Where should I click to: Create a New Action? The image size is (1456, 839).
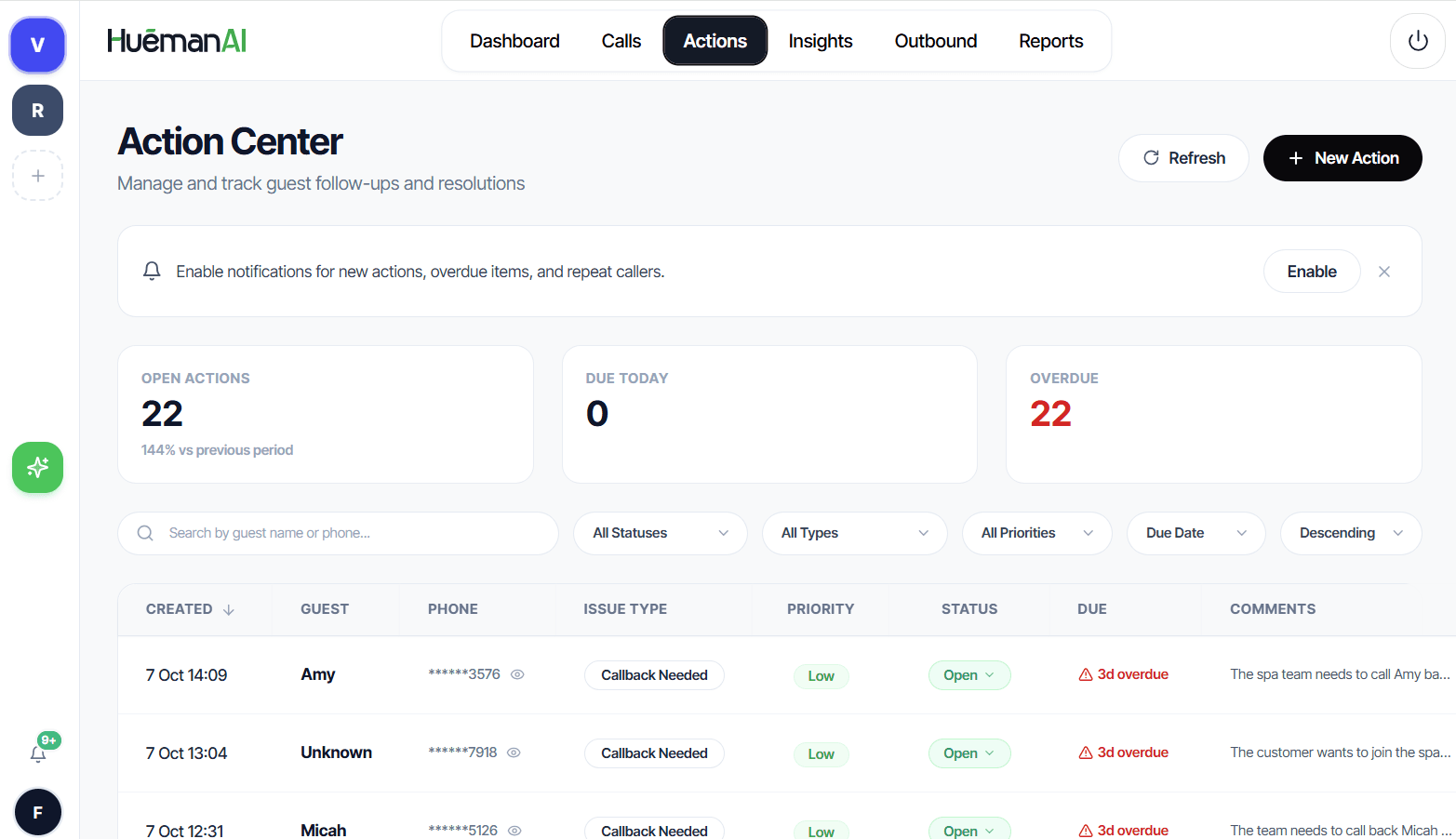click(1342, 158)
